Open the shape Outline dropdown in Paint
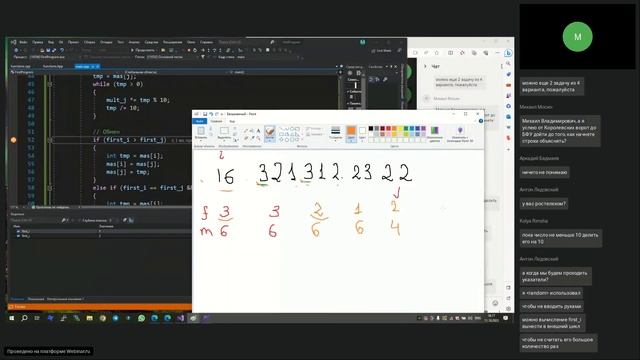640x360 pixels. click(314, 129)
